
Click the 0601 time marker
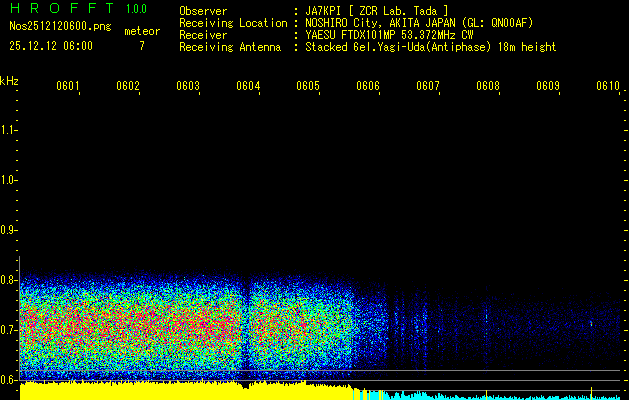click(x=68, y=87)
